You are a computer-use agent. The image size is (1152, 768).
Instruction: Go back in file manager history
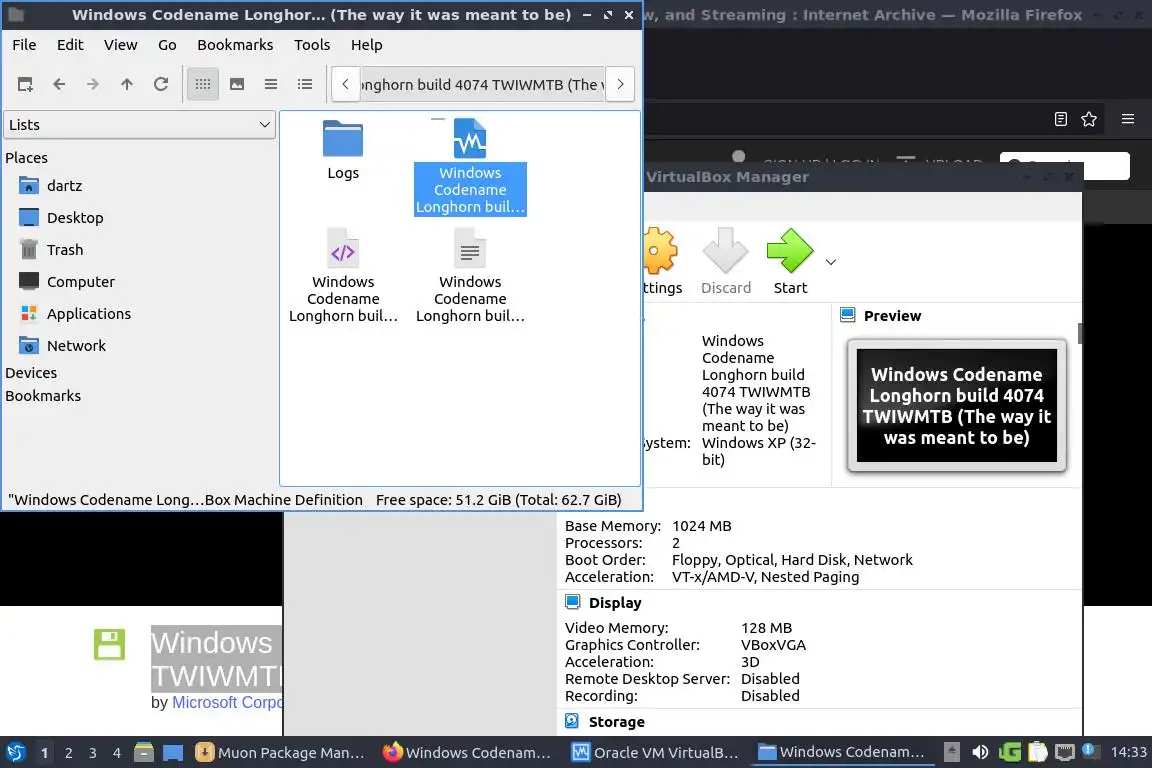pos(60,85)
